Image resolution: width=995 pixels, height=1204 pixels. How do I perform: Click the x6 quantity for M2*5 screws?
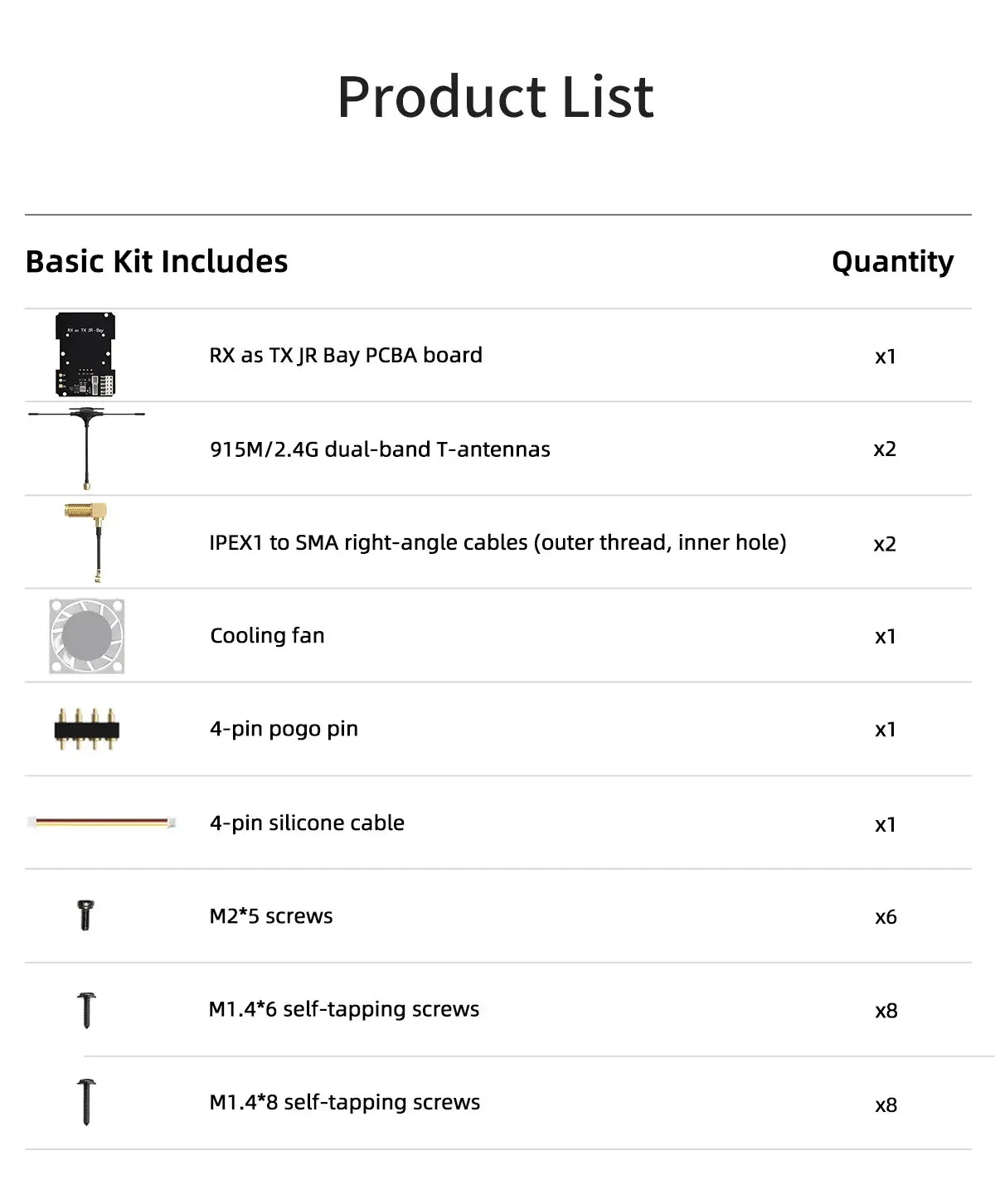coord(886,917)
